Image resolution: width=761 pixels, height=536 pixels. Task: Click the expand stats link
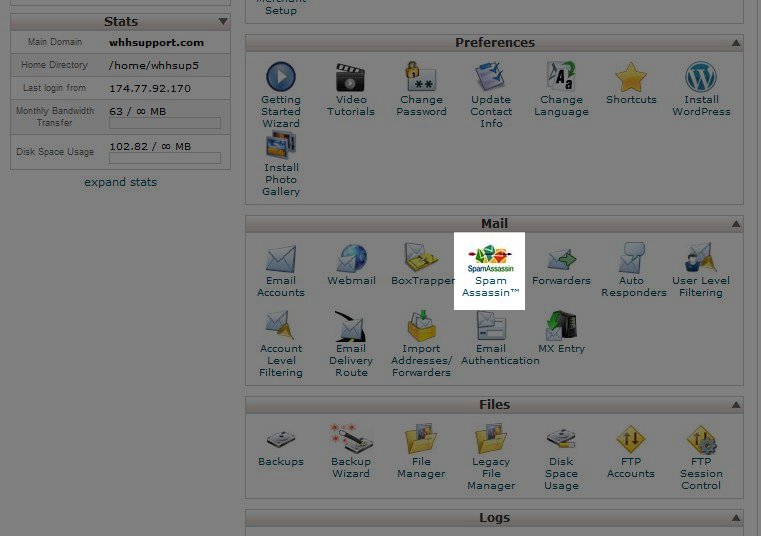tap(120, 182)
